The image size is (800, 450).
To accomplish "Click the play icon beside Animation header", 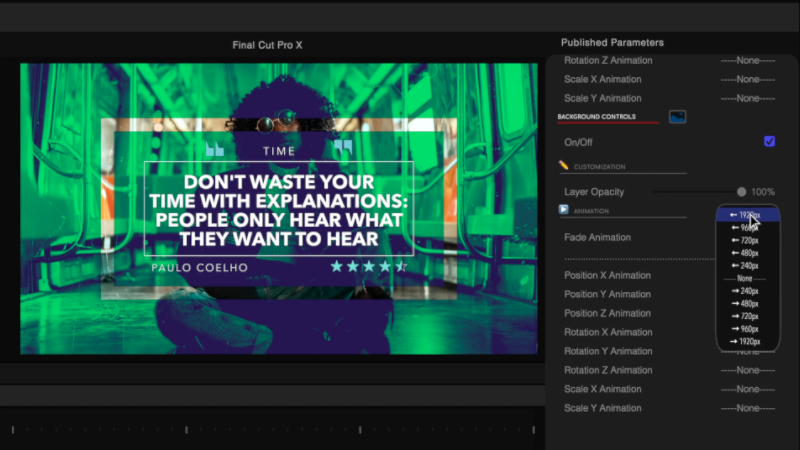I will pyautogui.click(x=563, y=210).
